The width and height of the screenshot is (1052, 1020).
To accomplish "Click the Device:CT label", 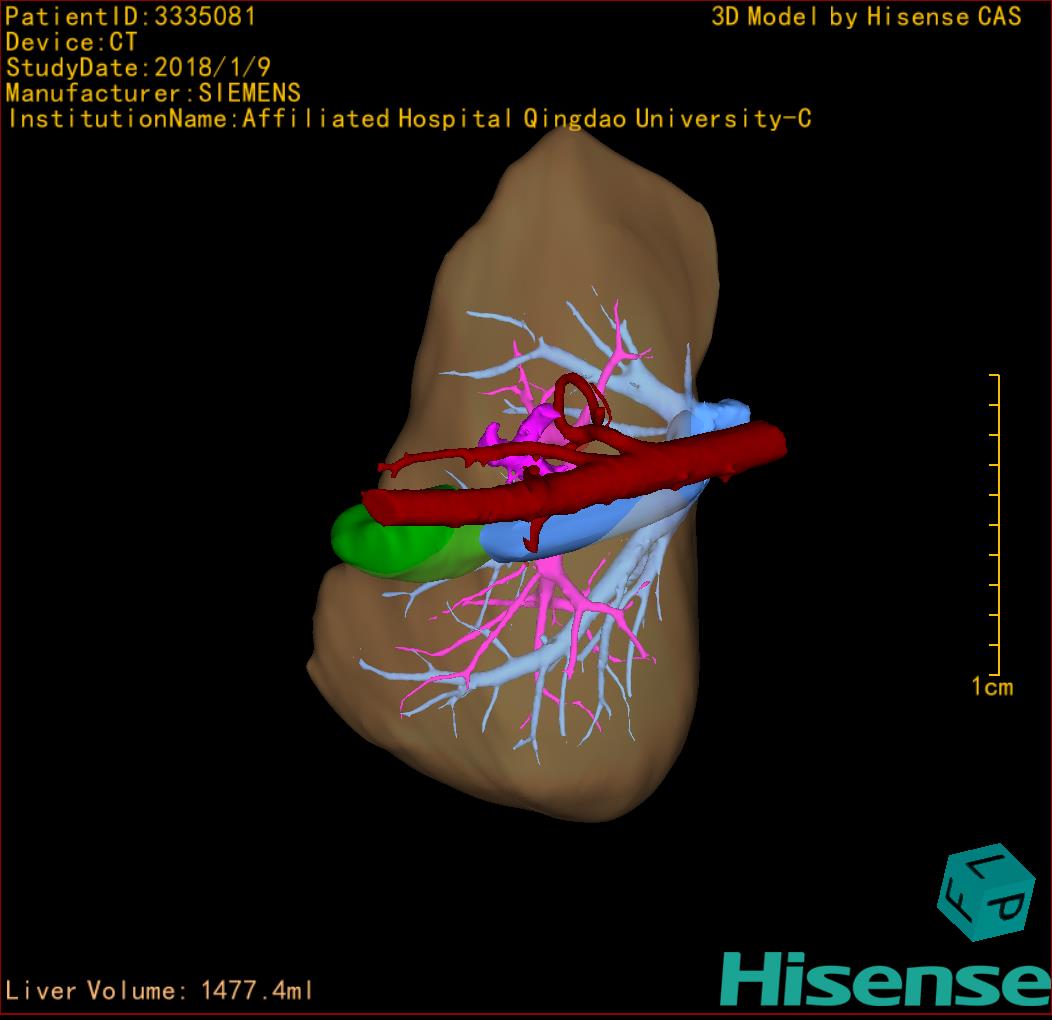I will [71, 42].
